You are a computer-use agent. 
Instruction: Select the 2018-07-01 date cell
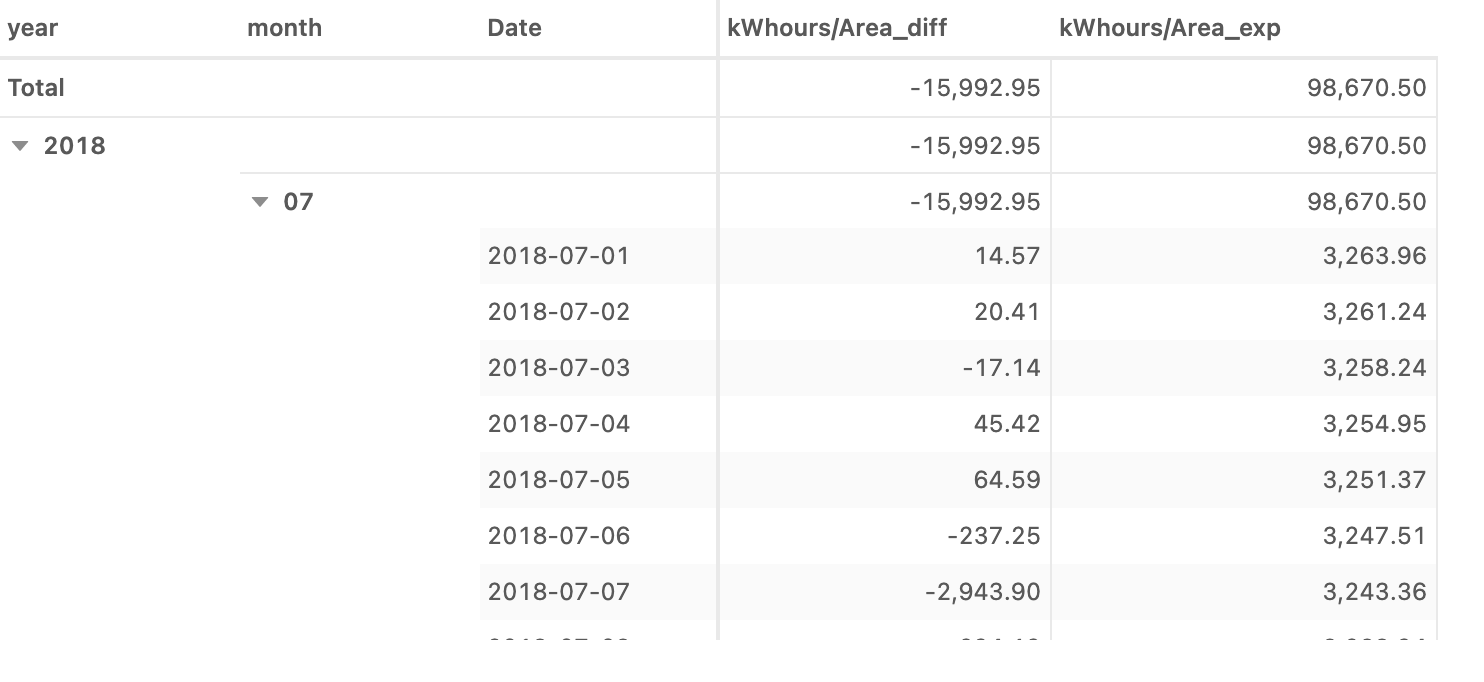pyautogui.click(x=559, y=256)
